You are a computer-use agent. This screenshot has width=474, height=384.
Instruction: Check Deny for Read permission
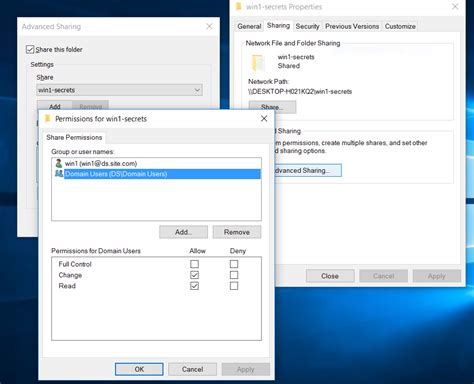234,286
